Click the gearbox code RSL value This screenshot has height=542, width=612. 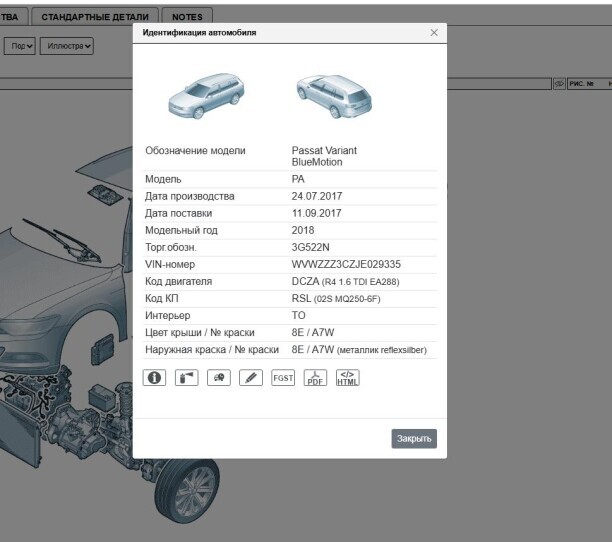pos(336,299)
